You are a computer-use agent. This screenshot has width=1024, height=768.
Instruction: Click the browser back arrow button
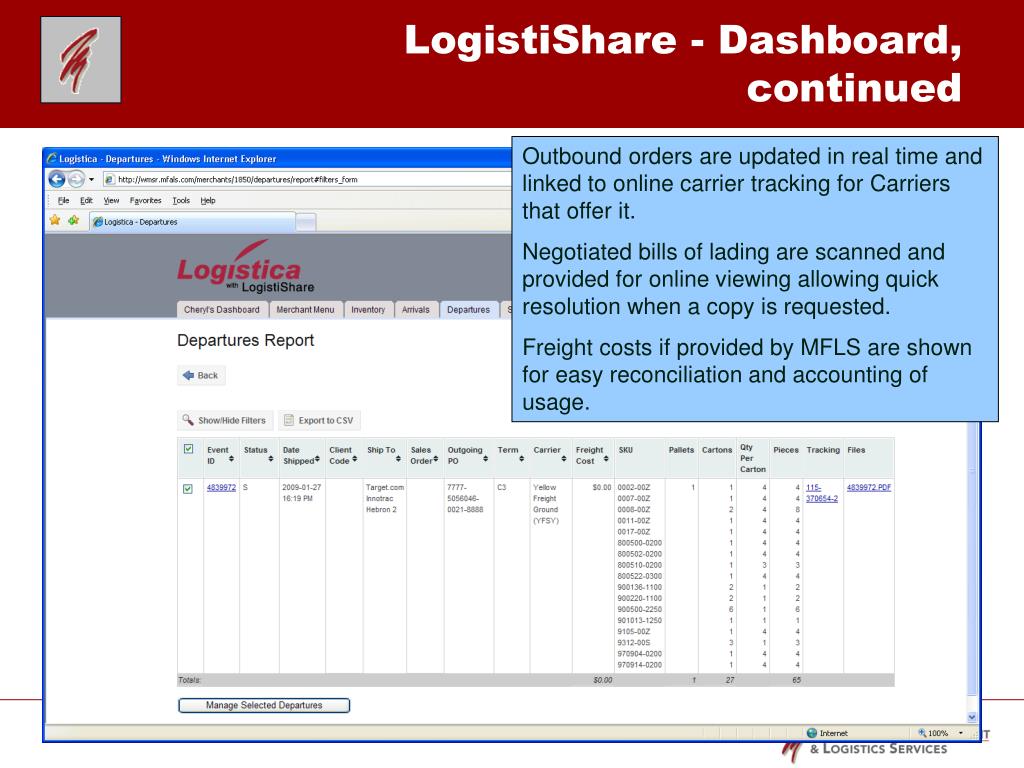tap(57, 179)
